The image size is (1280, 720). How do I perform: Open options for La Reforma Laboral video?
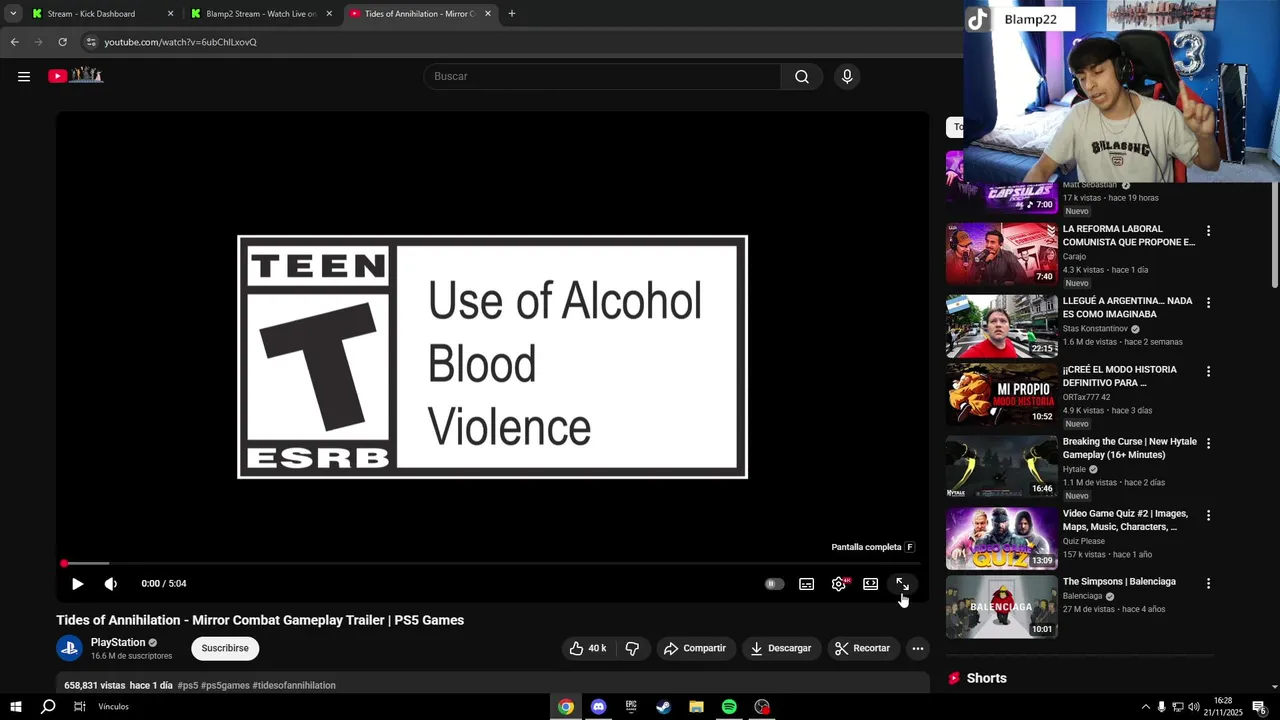pyautogui.click(x=1208, y=231)
